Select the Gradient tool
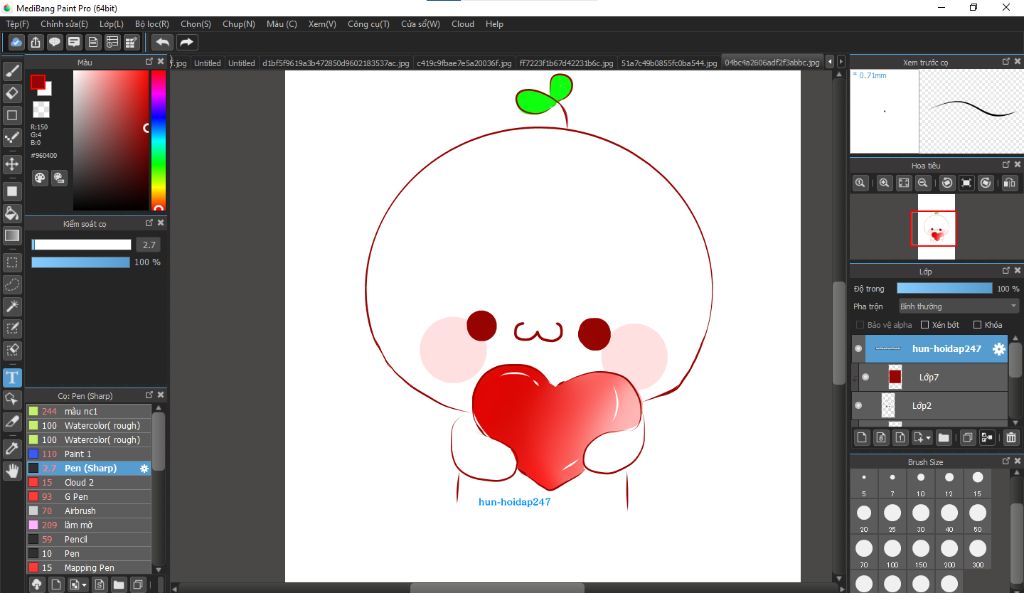This screenshot has height=593, width=1024. [12, 235]
